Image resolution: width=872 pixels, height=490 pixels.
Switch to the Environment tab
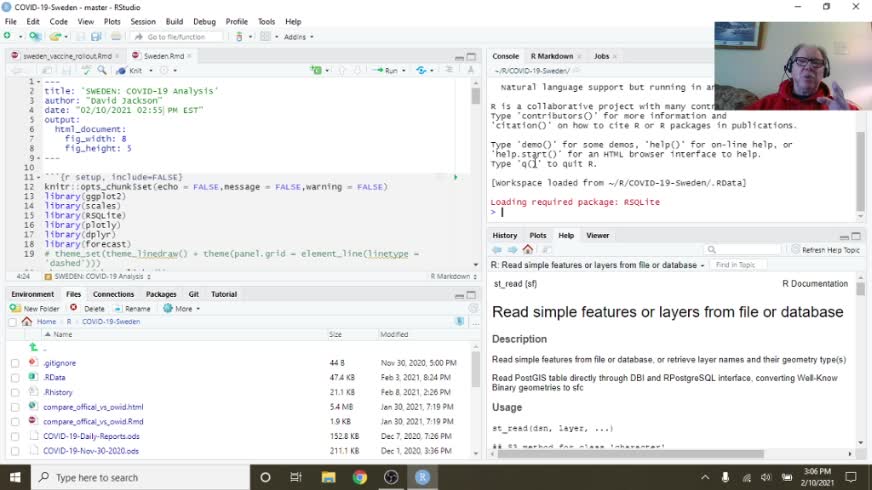[32, 294]
